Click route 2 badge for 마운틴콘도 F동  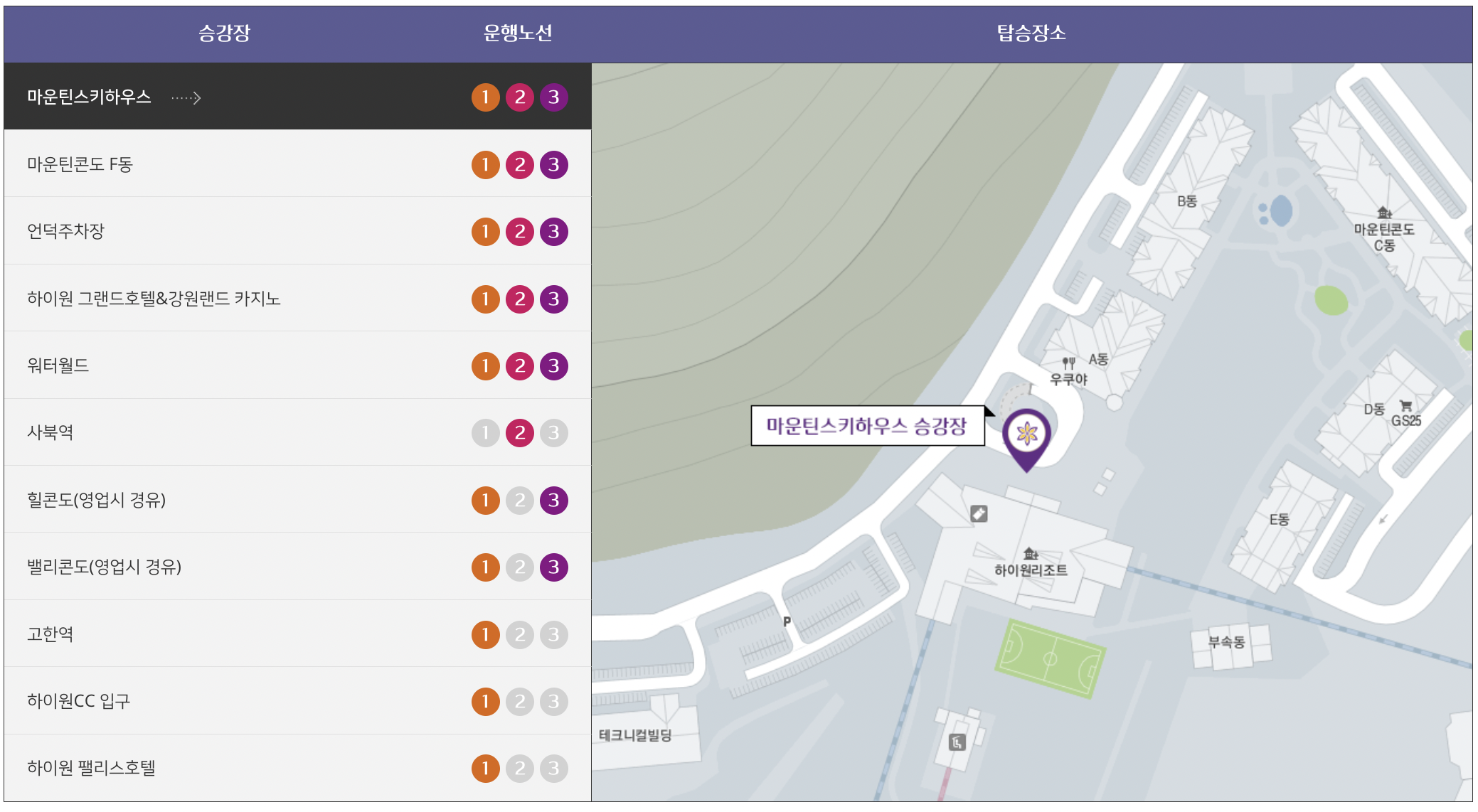pyautogui.click(x=520, y=165)
